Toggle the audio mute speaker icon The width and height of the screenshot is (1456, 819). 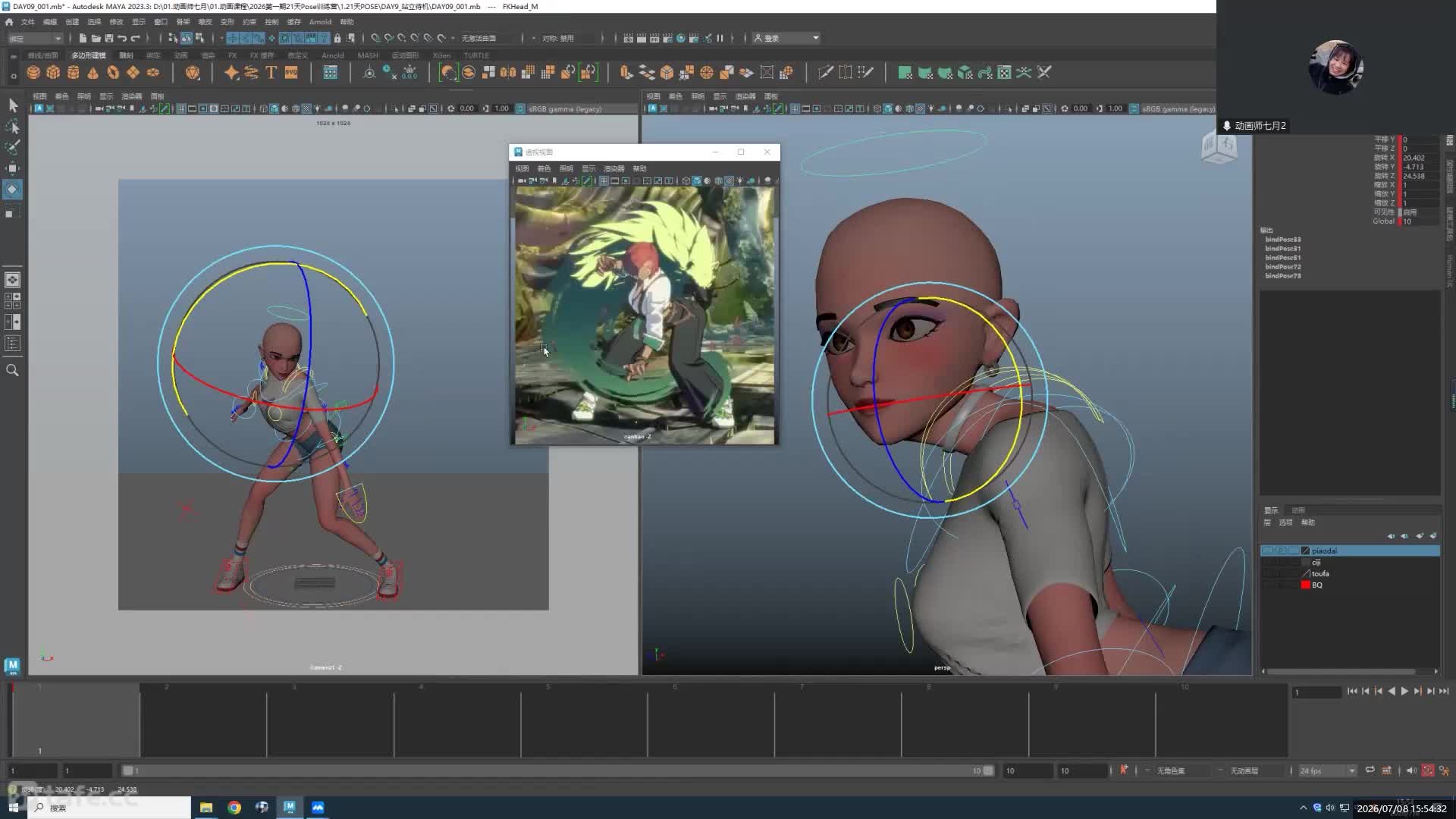coord(1410,770)
